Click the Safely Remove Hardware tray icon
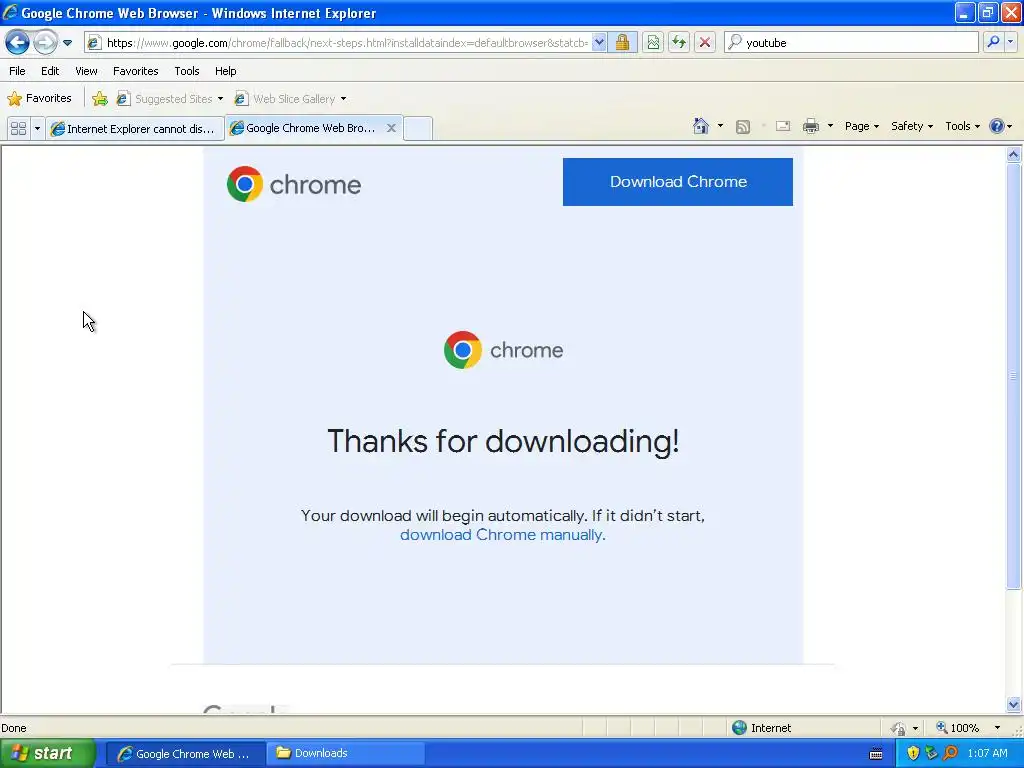Viewport: 1024px width, 768px height. point(931,754)
